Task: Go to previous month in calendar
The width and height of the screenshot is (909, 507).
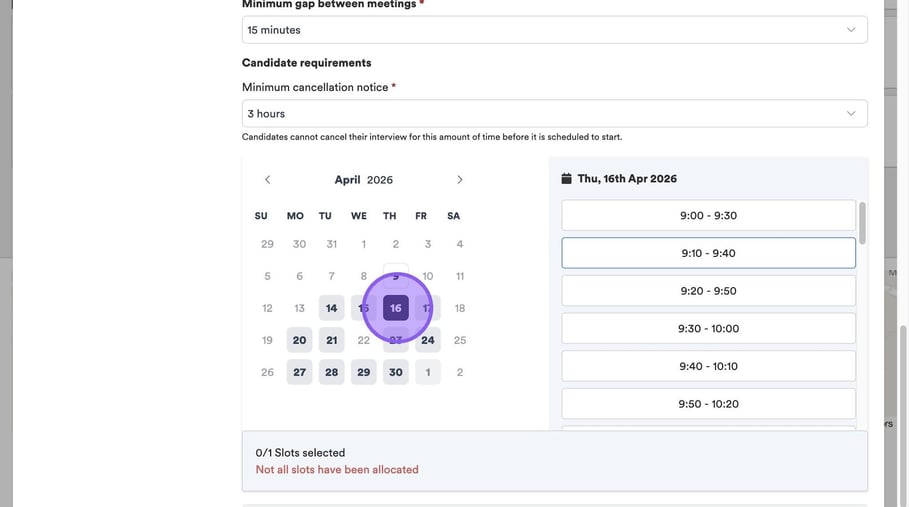Action: click(x=267, y=180)
